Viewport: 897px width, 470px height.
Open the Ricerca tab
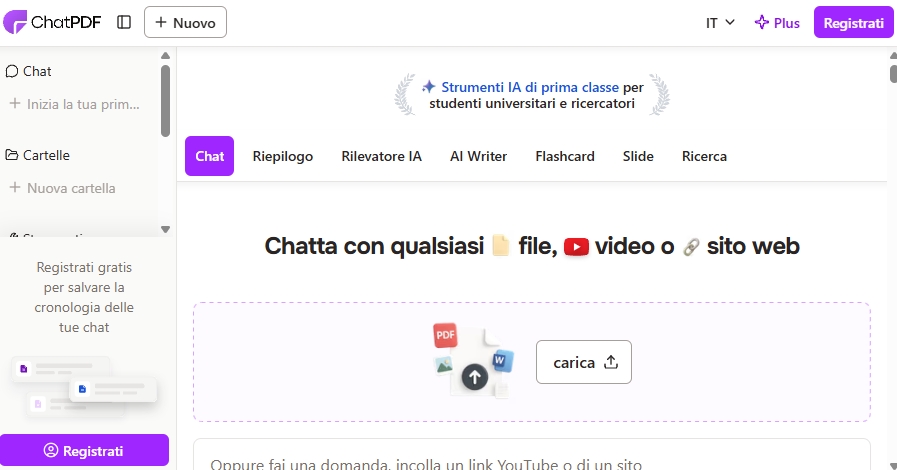704,156
